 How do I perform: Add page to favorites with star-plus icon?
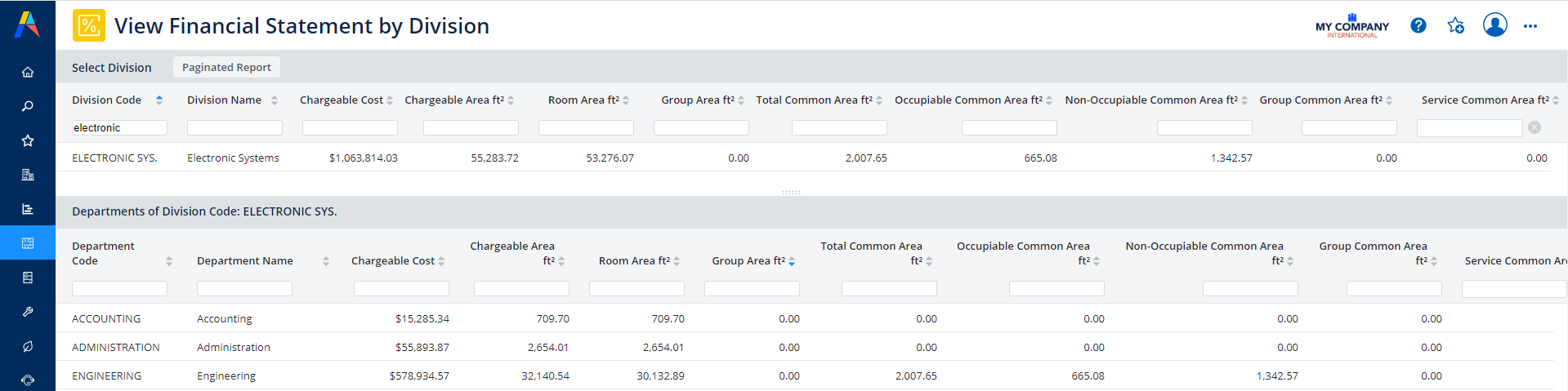[x=1455, y=26]
